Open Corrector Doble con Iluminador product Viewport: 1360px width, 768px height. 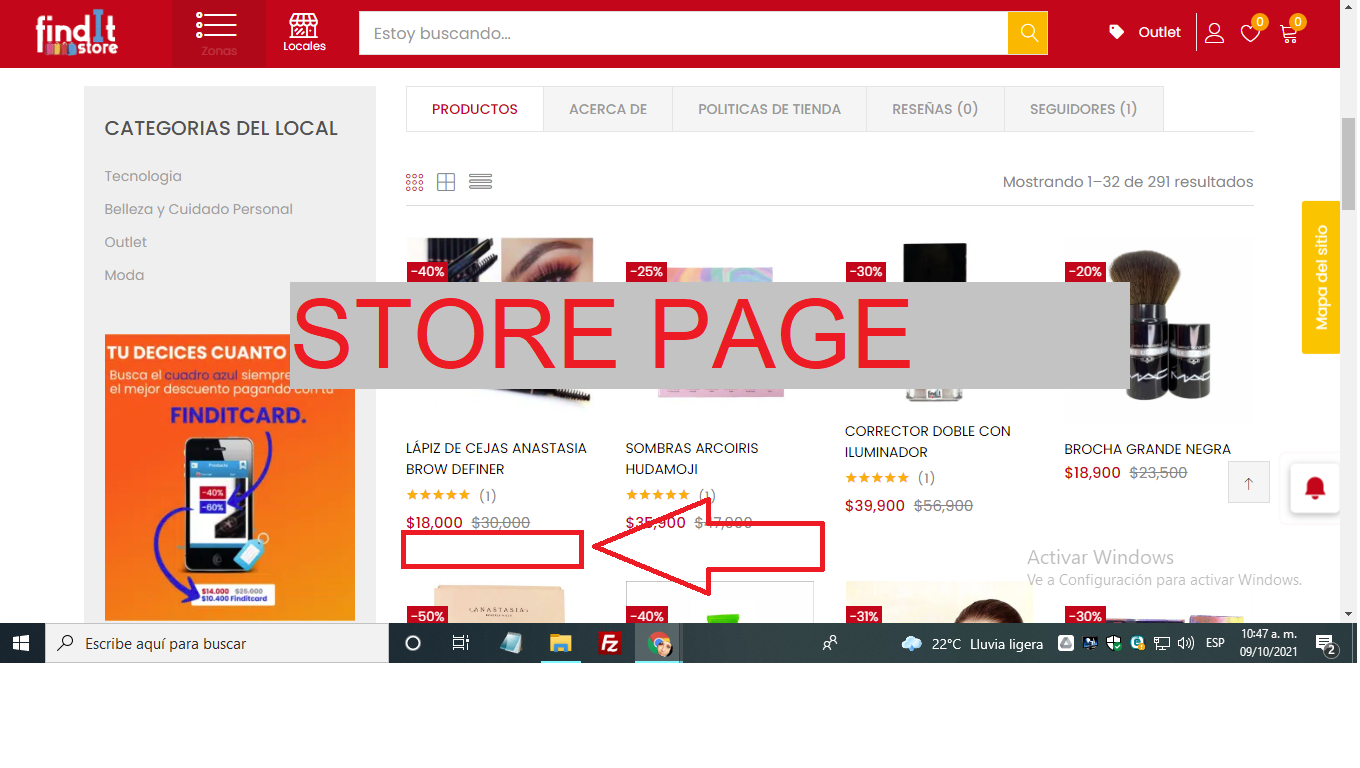pos(927,441)
